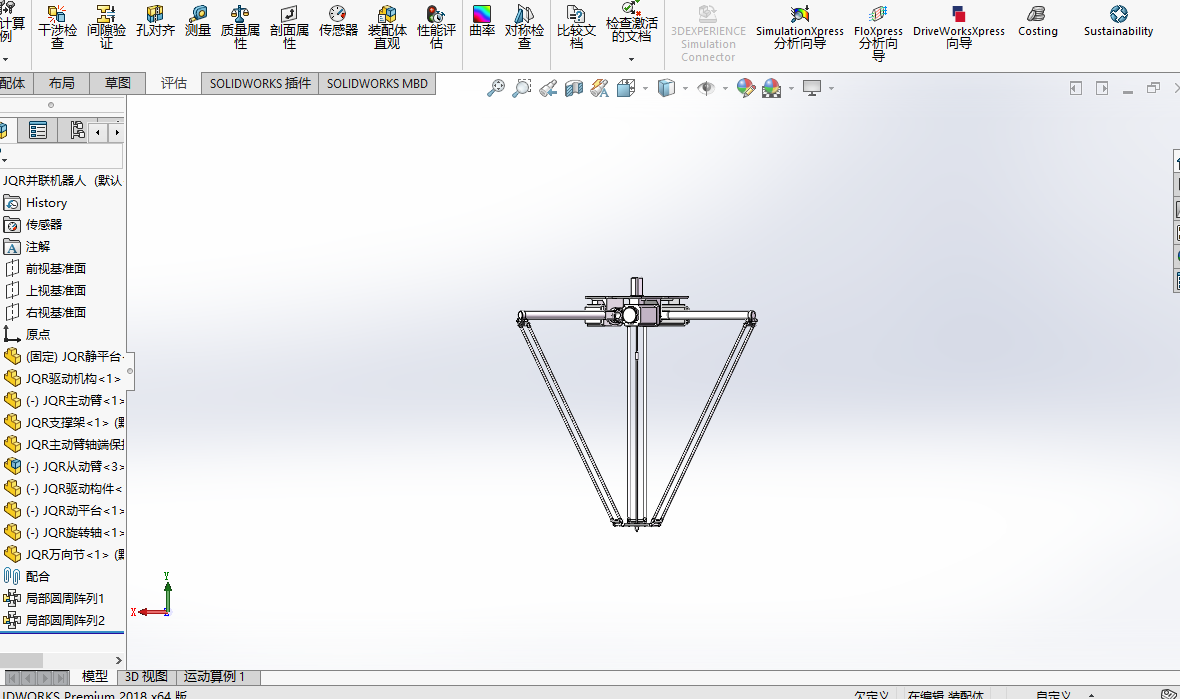Select the Measure tool (测量)
Viewport: 1180px width, 699px height.
click(198, 21)
